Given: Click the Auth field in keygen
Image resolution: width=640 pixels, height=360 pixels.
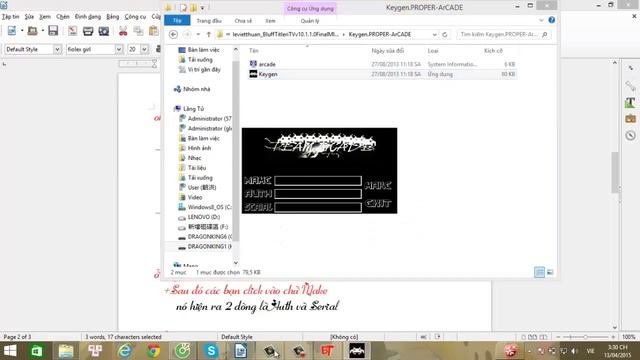Looking at the screenshot, I should [x=318, y=194].
